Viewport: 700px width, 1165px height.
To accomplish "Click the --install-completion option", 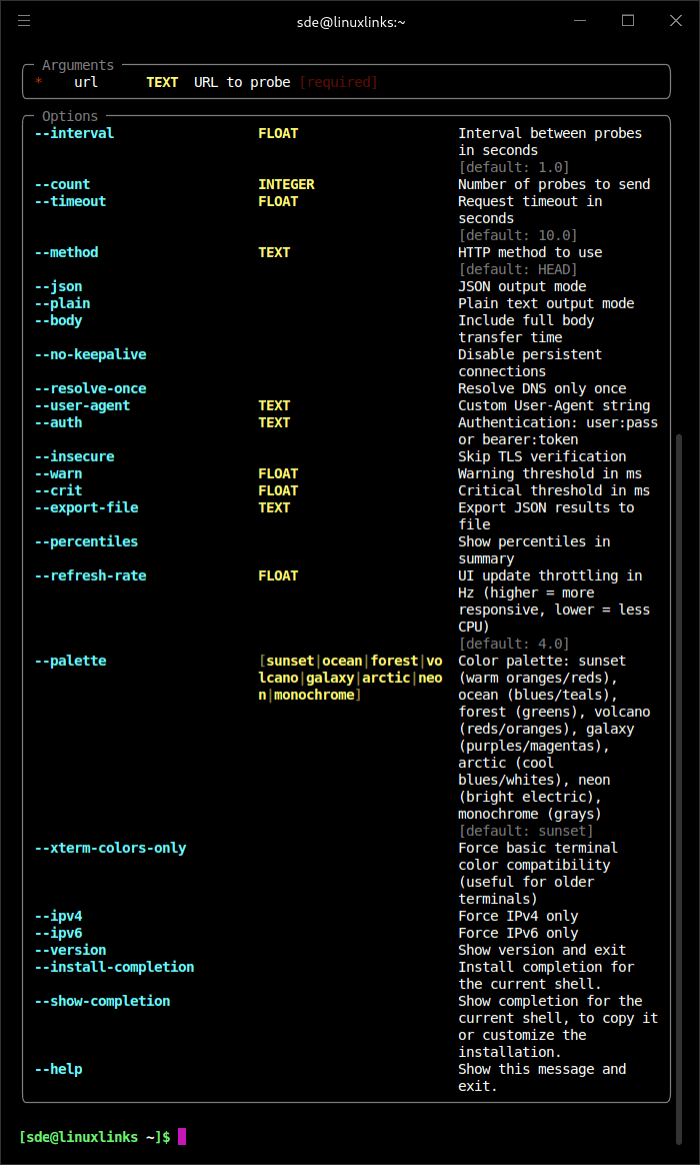I will click(x=114, y=967).
